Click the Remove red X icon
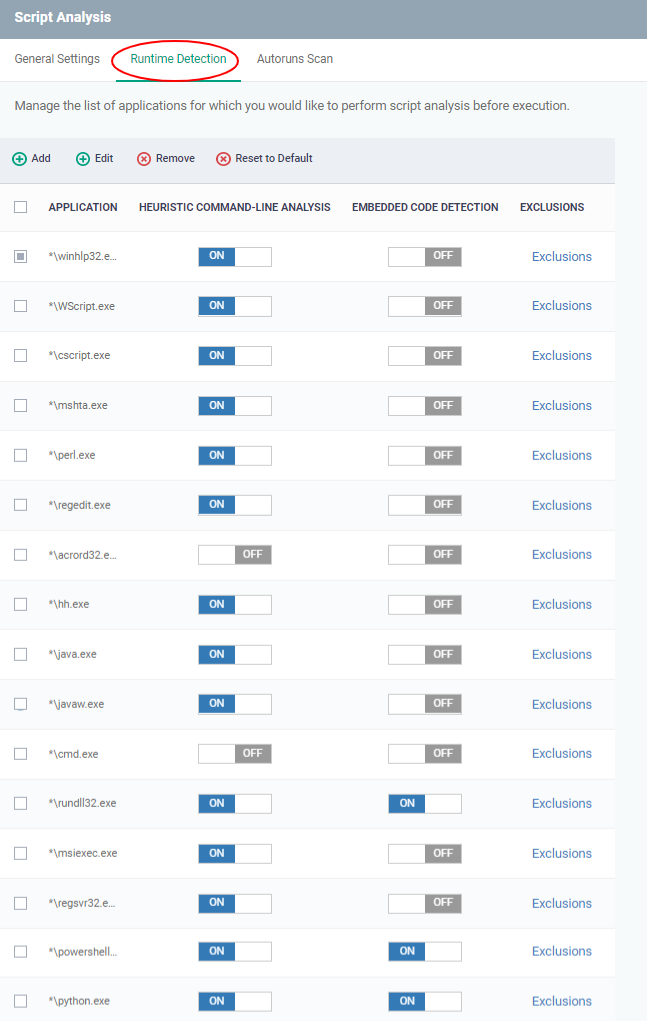647x1021 pixels. 144,159
